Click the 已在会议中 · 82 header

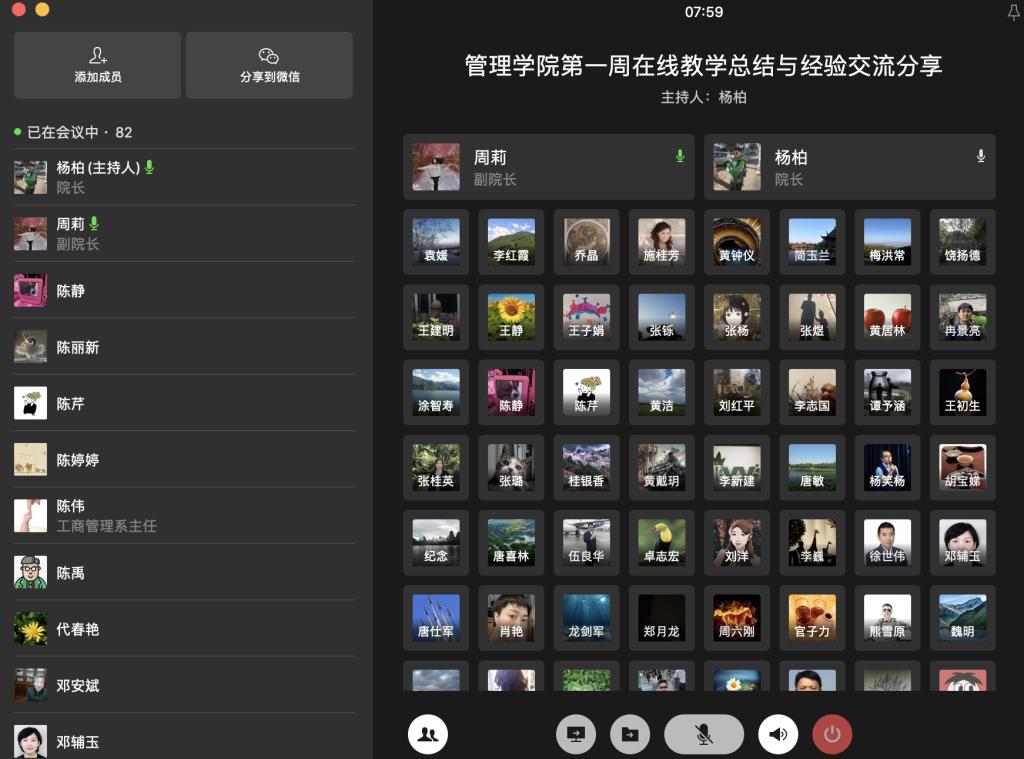[75, 132]
